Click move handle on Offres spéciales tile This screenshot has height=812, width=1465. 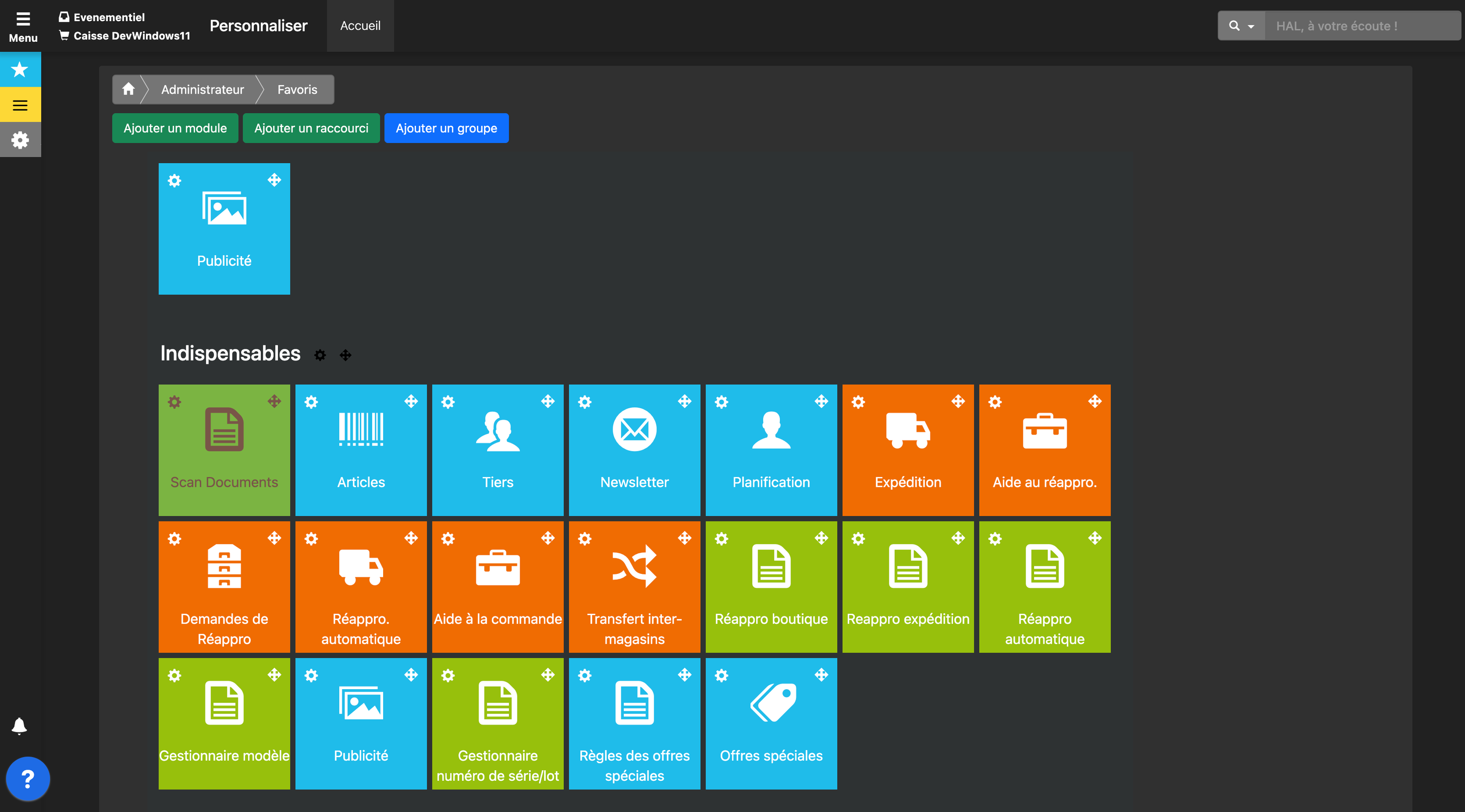(821, 675)
